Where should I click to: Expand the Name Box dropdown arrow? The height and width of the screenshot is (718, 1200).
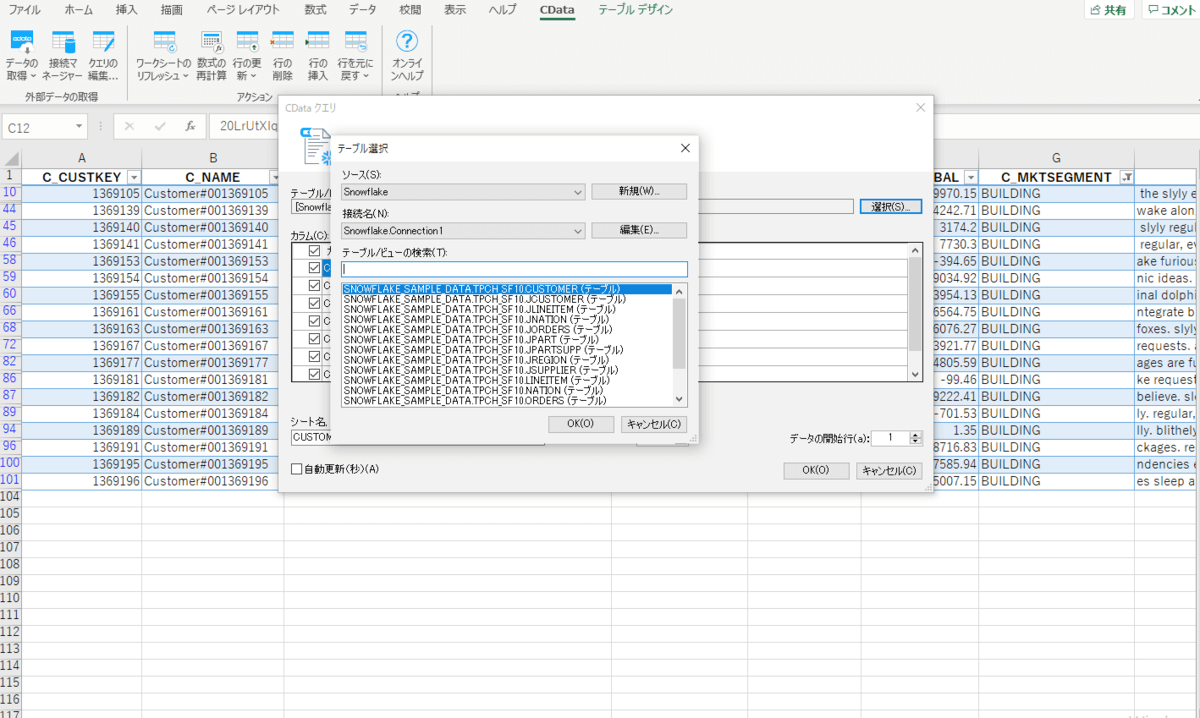coord(79,127)
